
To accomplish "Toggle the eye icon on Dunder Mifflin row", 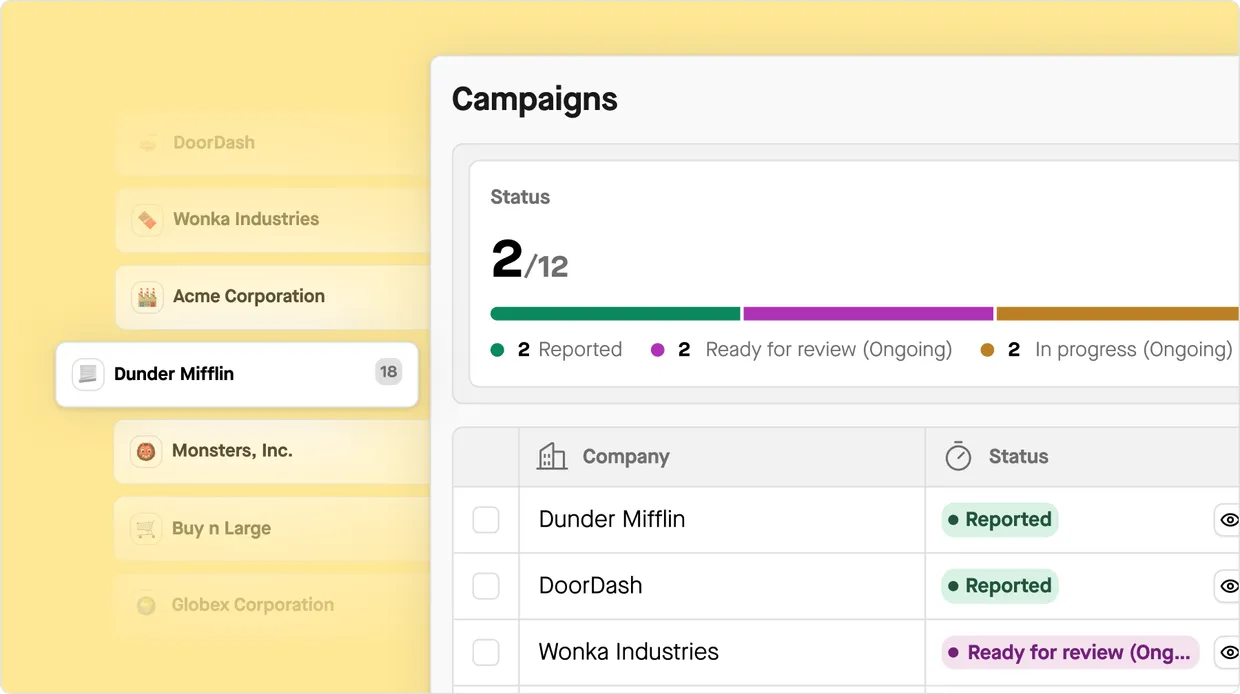I will (1229, 520).
